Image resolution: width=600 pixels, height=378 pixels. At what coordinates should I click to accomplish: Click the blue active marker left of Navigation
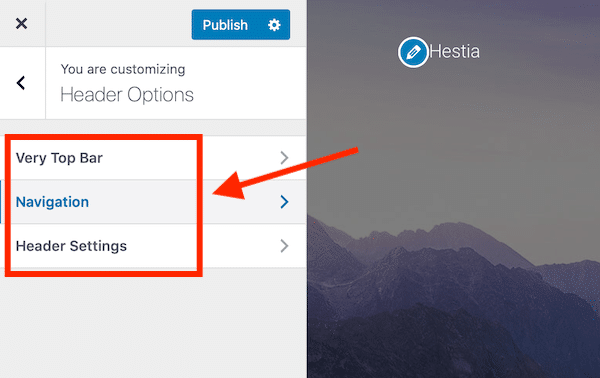coord(1,202)
